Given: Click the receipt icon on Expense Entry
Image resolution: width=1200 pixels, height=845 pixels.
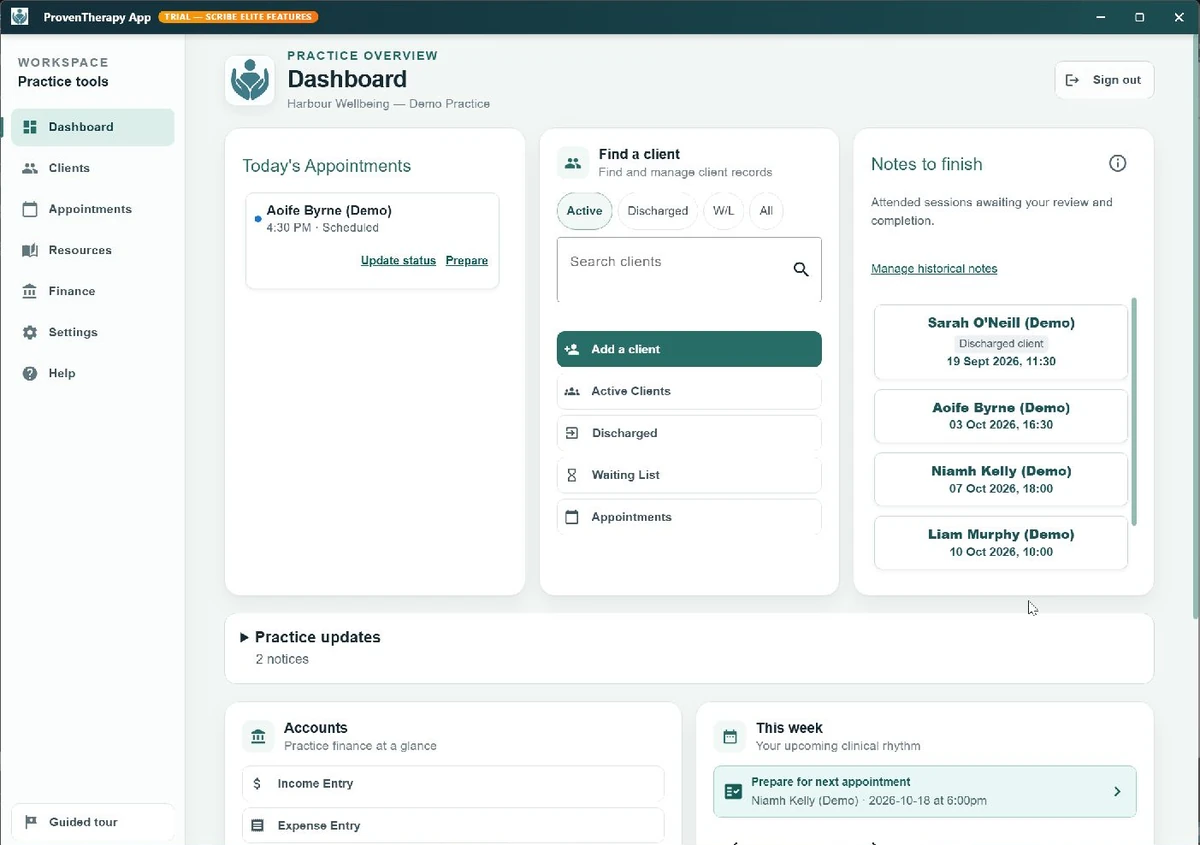Looking at the screenshot, I should (x=257, y=826).
